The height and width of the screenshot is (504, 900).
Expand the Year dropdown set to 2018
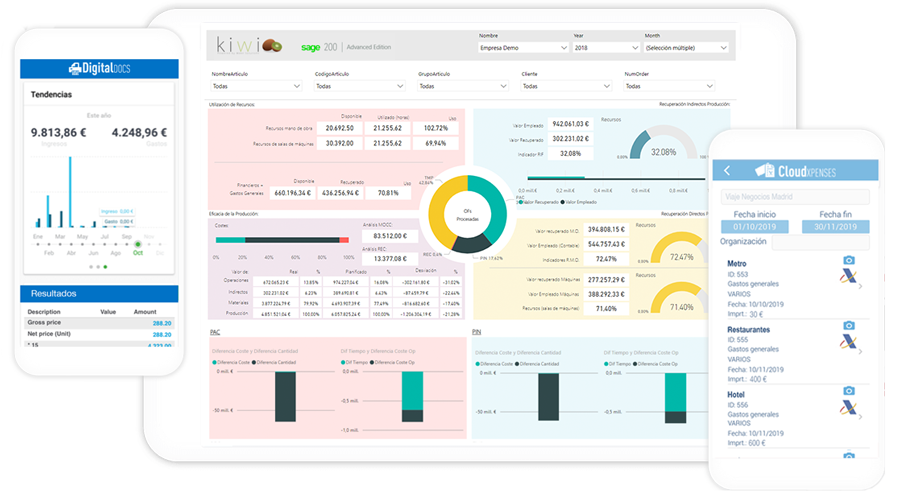pos(606,47)
